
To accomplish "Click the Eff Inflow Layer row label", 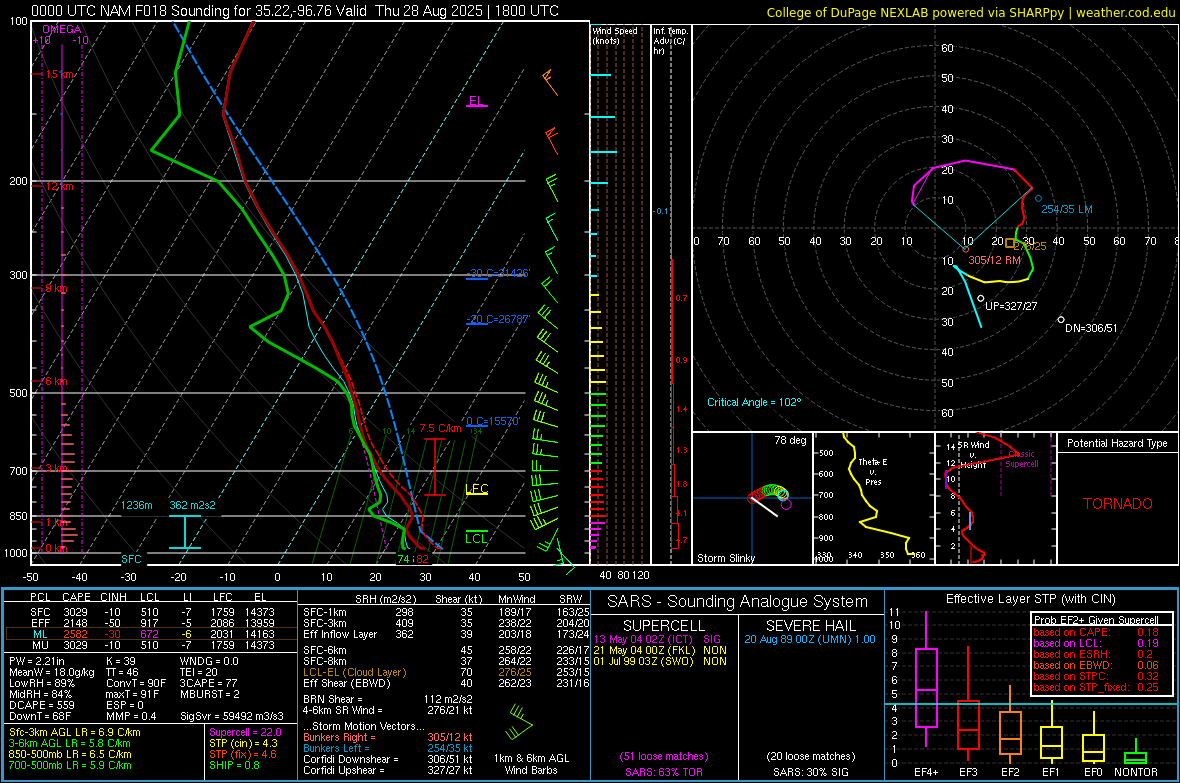I will 339,634.
